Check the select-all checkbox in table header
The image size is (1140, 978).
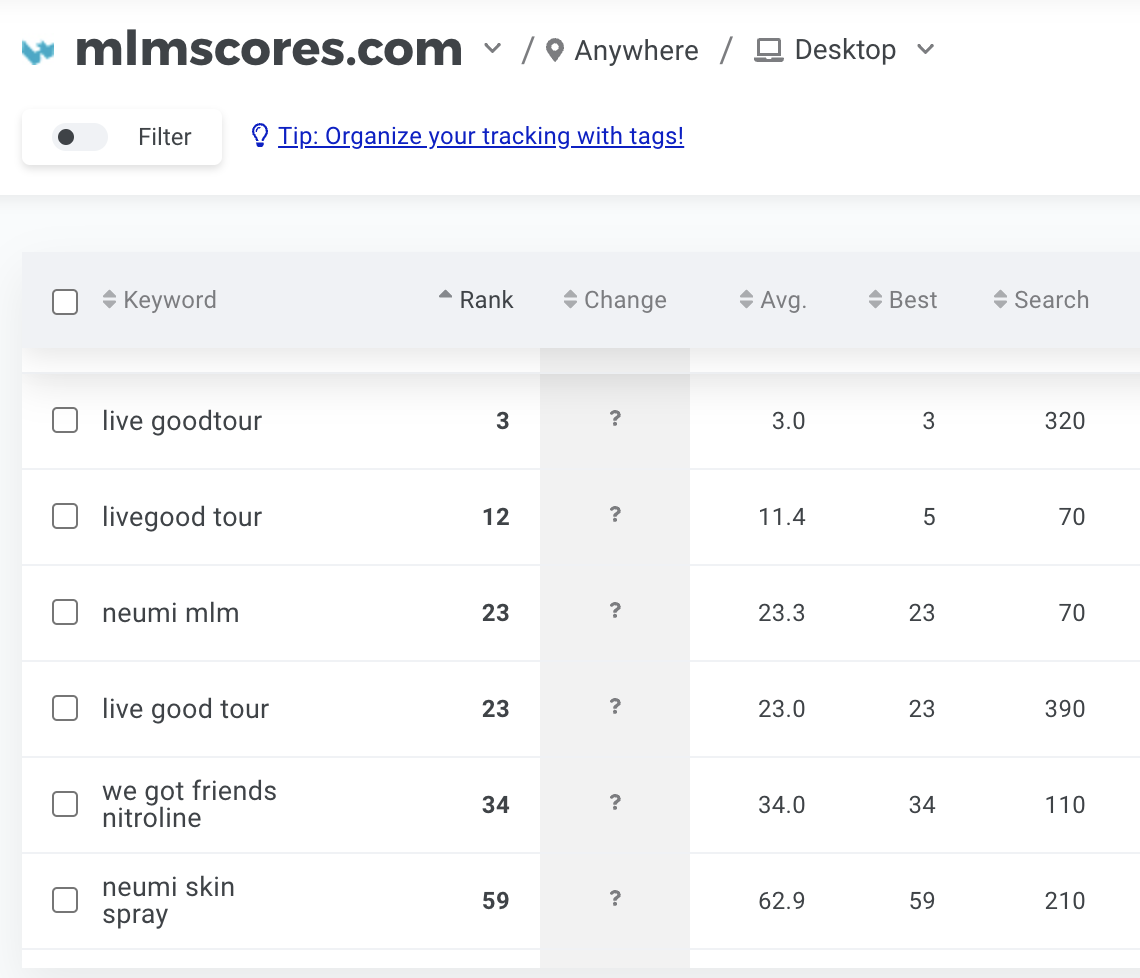click(65, 302)
